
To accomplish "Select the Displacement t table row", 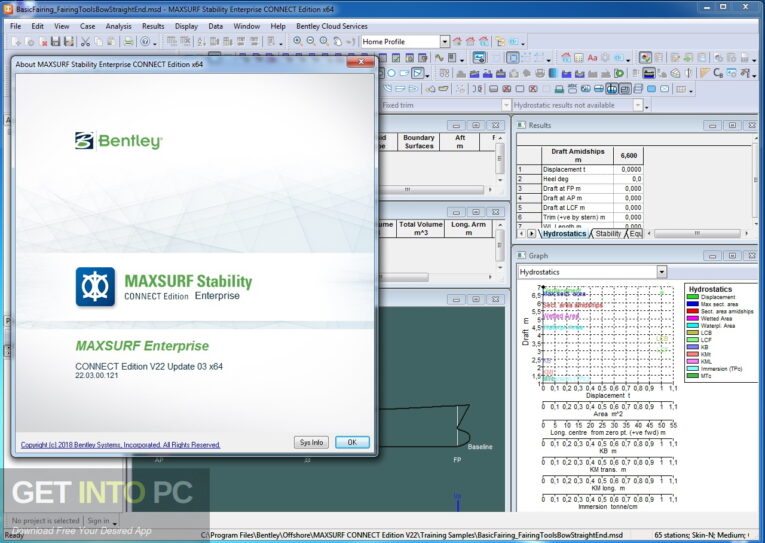I will [x=580, y=169].
